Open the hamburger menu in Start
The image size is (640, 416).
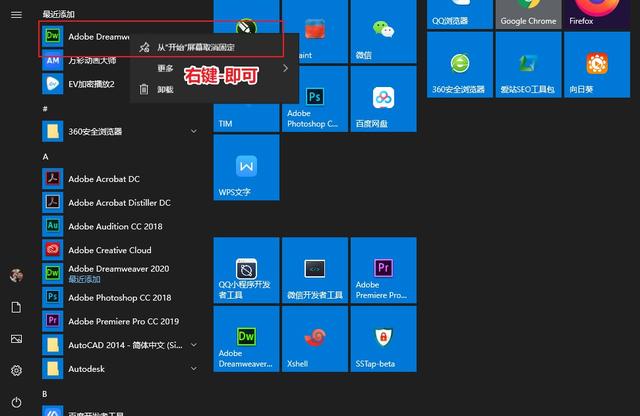coord(16,15)
